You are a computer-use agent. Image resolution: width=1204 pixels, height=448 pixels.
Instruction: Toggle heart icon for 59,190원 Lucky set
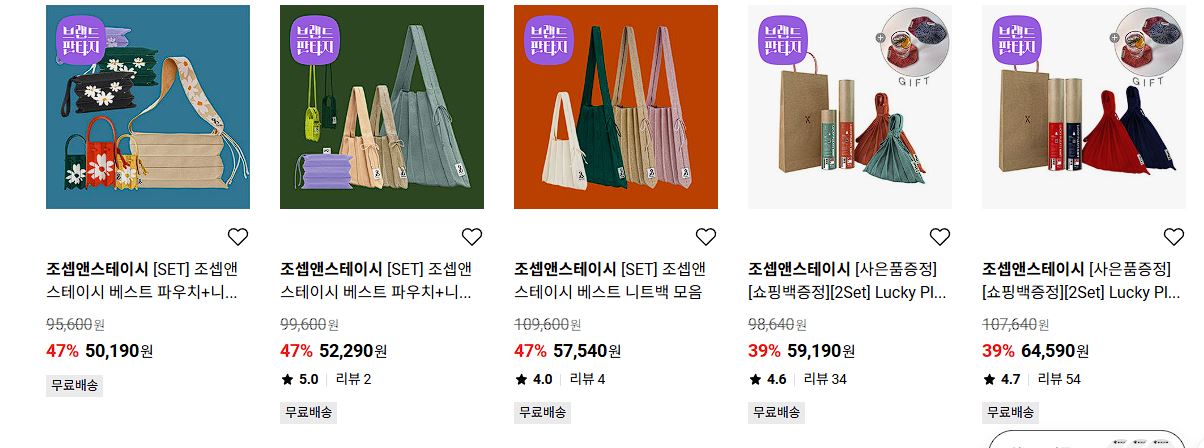pyautogui.click(x=940, y=237)
